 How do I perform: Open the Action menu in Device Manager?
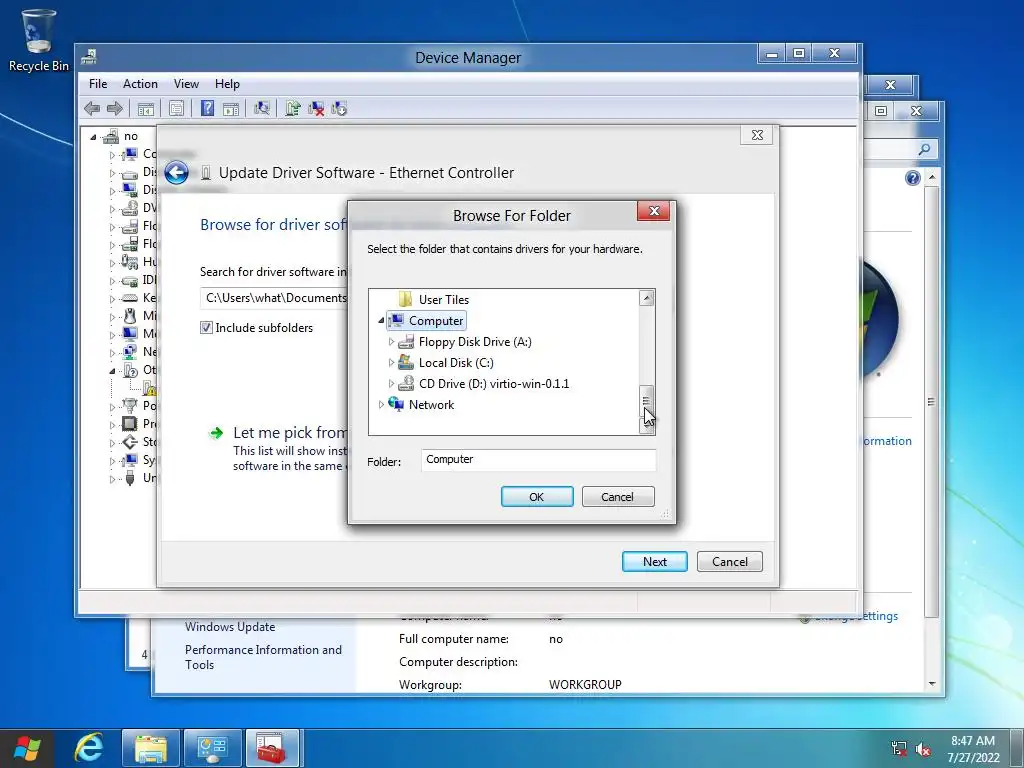140,84
